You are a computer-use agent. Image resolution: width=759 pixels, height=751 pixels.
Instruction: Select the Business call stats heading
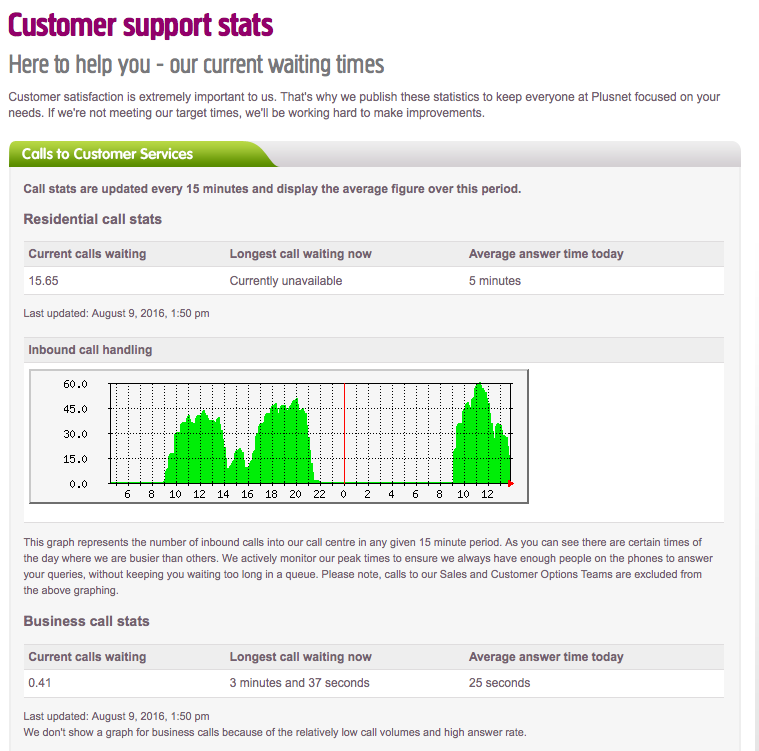[86, 621]
